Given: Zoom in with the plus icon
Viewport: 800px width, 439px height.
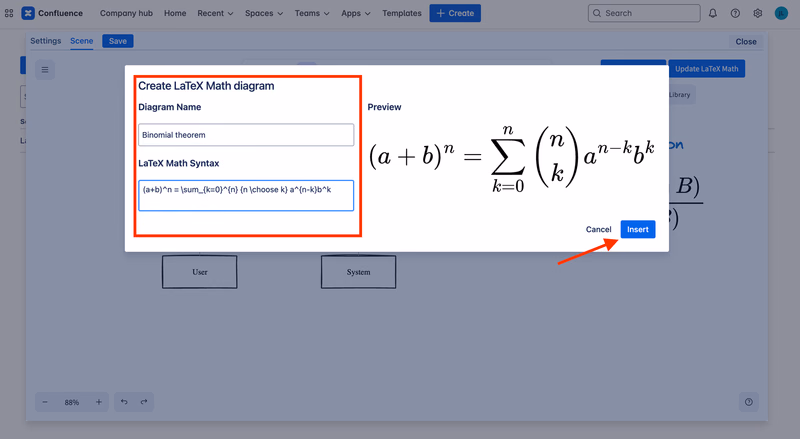Looking at the screenshot, I should coord(99,402).
